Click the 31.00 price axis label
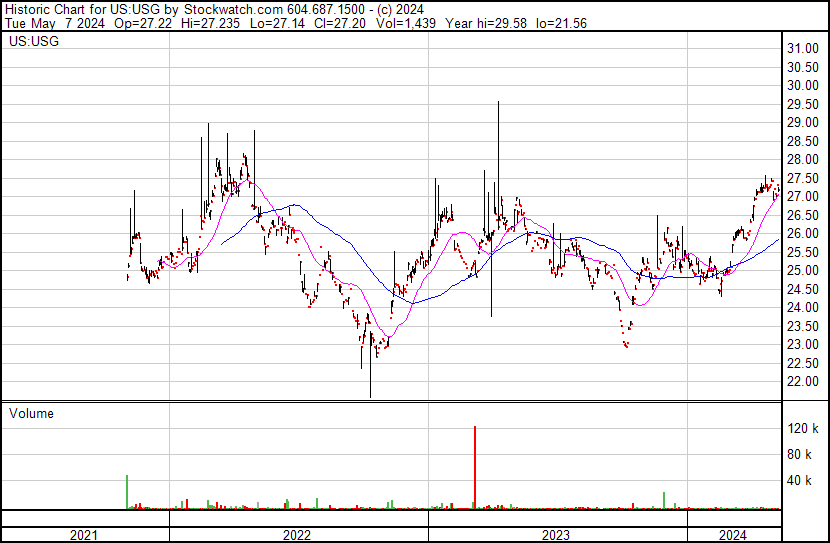 (x=804, y=49)
